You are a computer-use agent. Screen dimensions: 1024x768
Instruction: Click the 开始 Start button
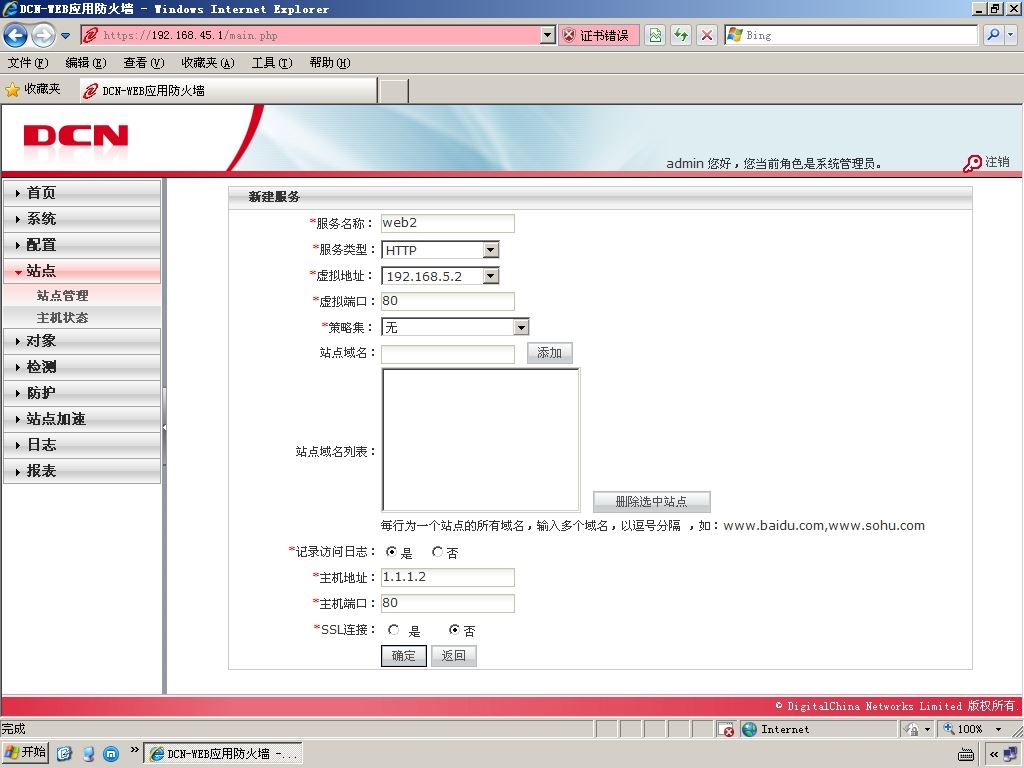[25, 753]
